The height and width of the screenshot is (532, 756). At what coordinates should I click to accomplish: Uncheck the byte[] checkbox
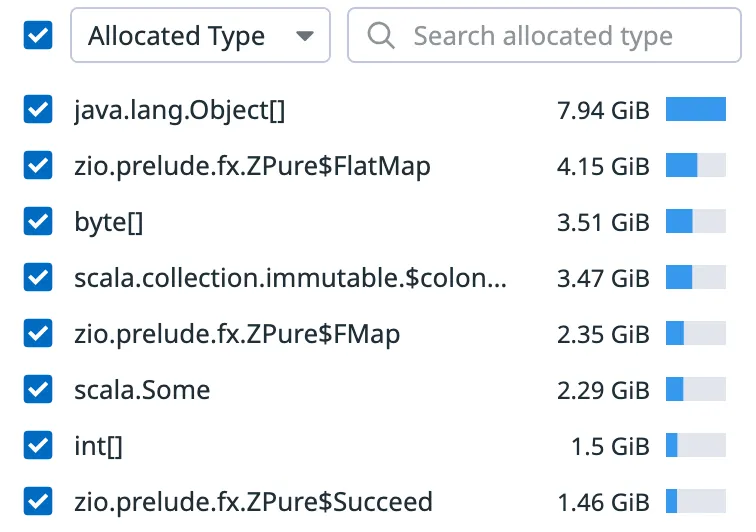pyautogui.click(x=38, y=222)
